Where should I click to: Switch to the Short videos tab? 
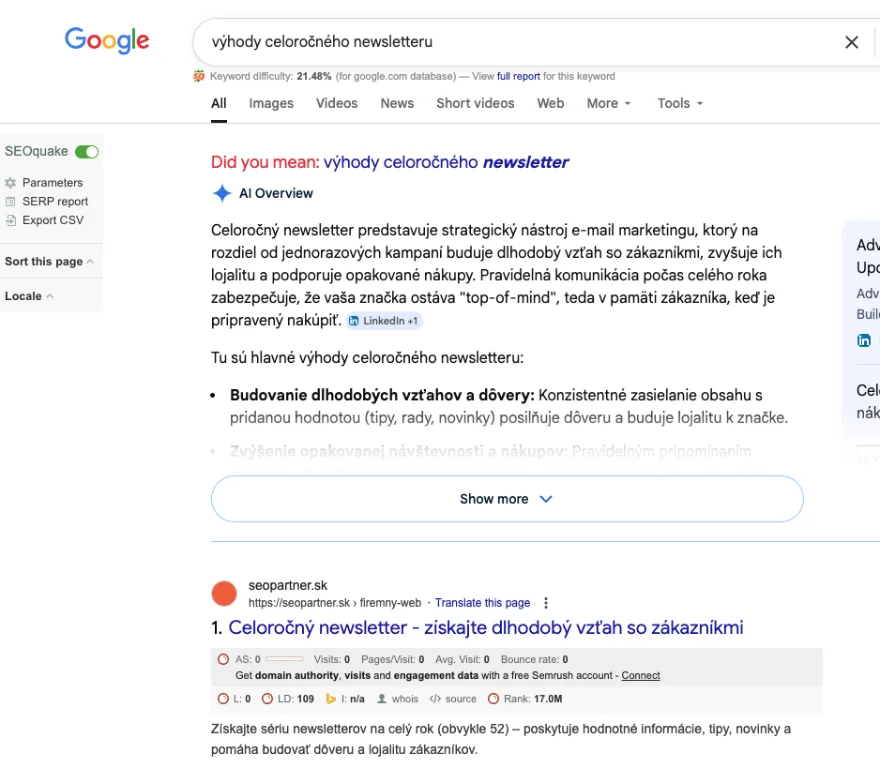coord(475,103)
